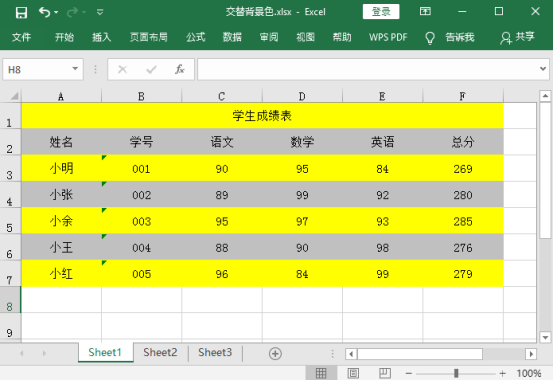Image resolution: width=554 pixels, height=380 pixels.
Task: Switch to Sheet2 tab
Action: point(160,352)
